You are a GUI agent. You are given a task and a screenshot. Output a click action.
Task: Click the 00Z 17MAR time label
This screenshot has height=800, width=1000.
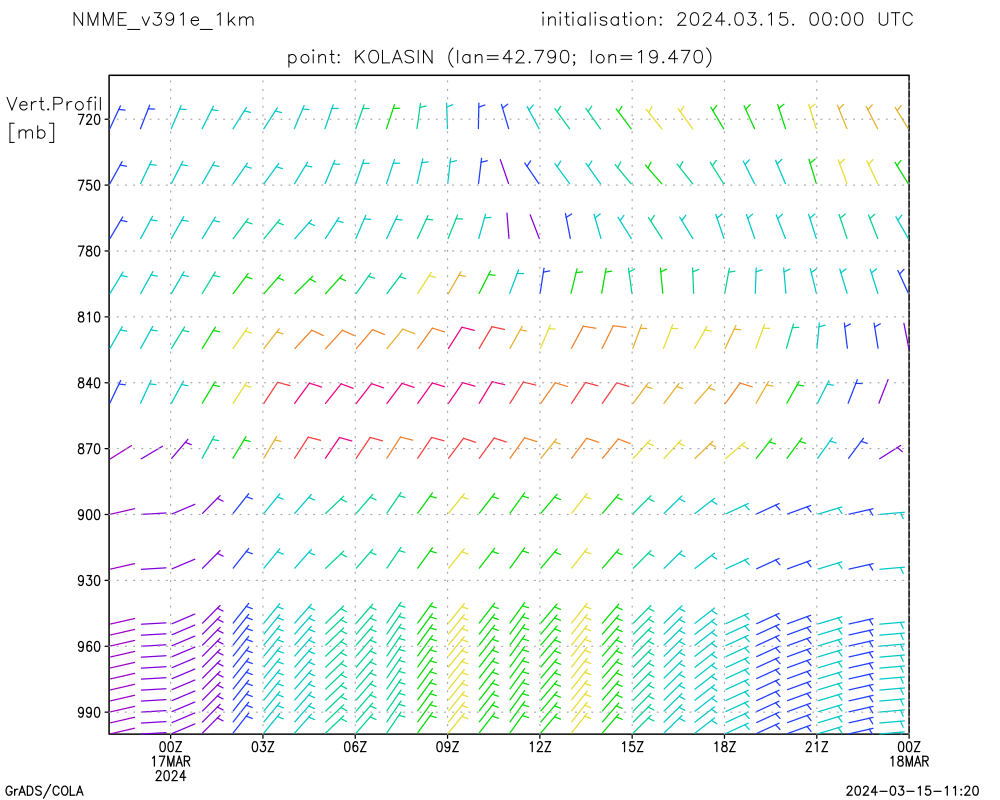170,754
